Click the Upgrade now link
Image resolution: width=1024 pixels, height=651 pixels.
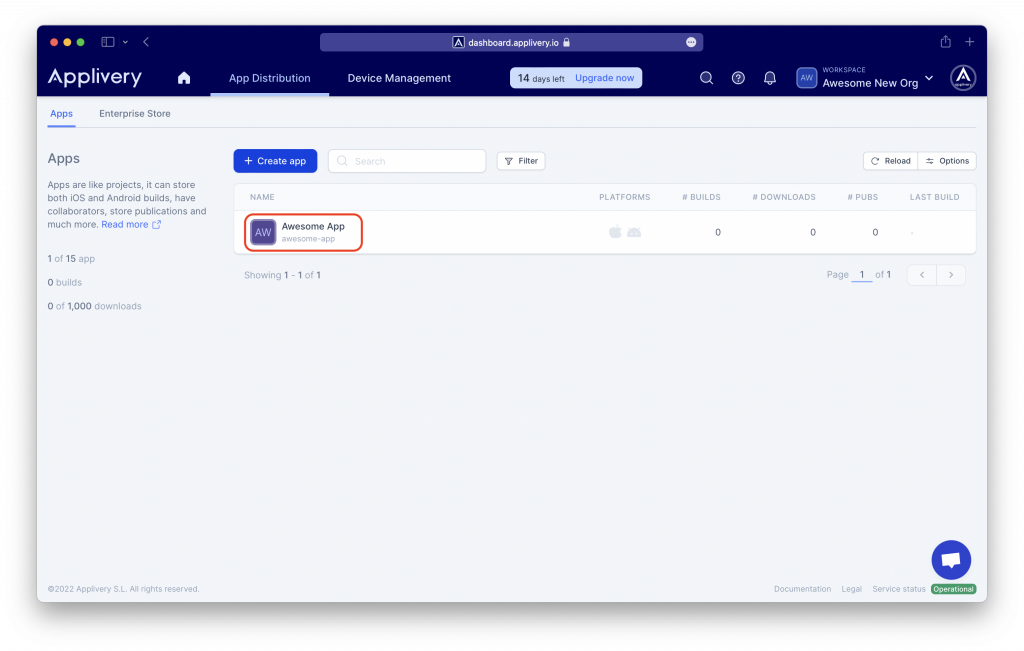click(x=604, y=78)
